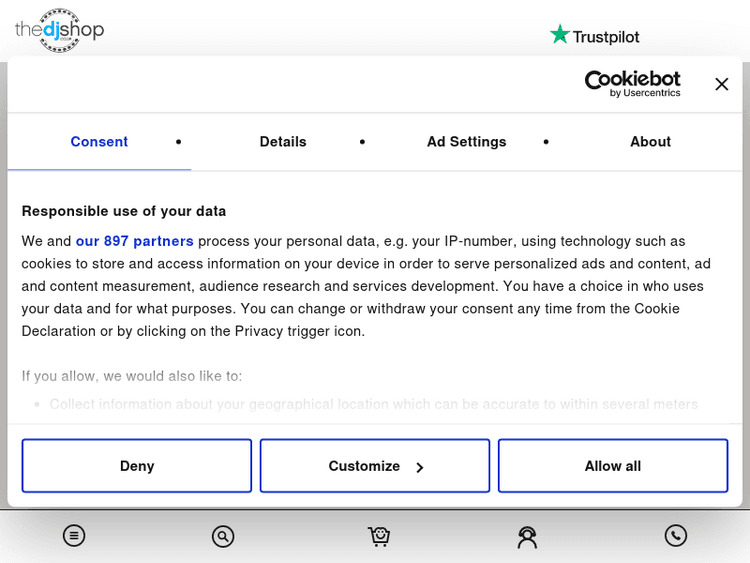Click the thedjshop logo
750x563 pixels.
point(59,30)
